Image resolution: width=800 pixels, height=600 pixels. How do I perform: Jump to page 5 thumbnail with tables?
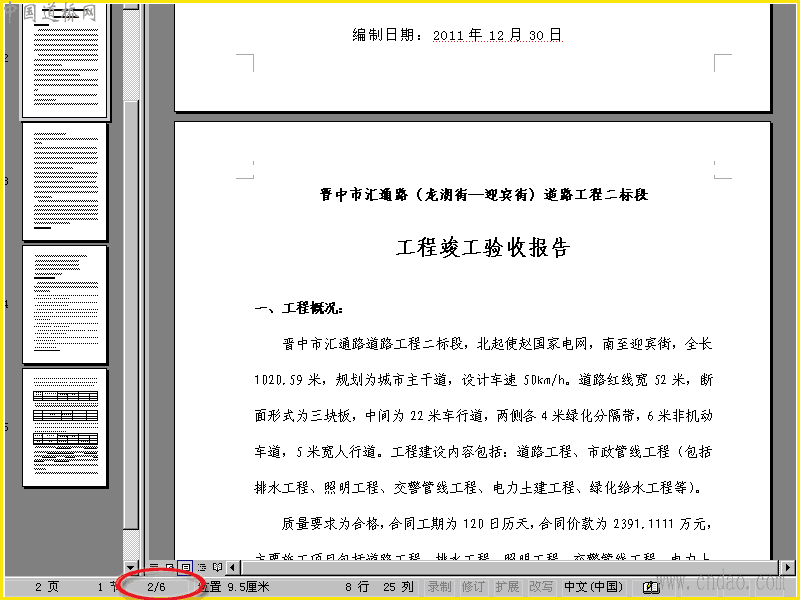(65, 428)
